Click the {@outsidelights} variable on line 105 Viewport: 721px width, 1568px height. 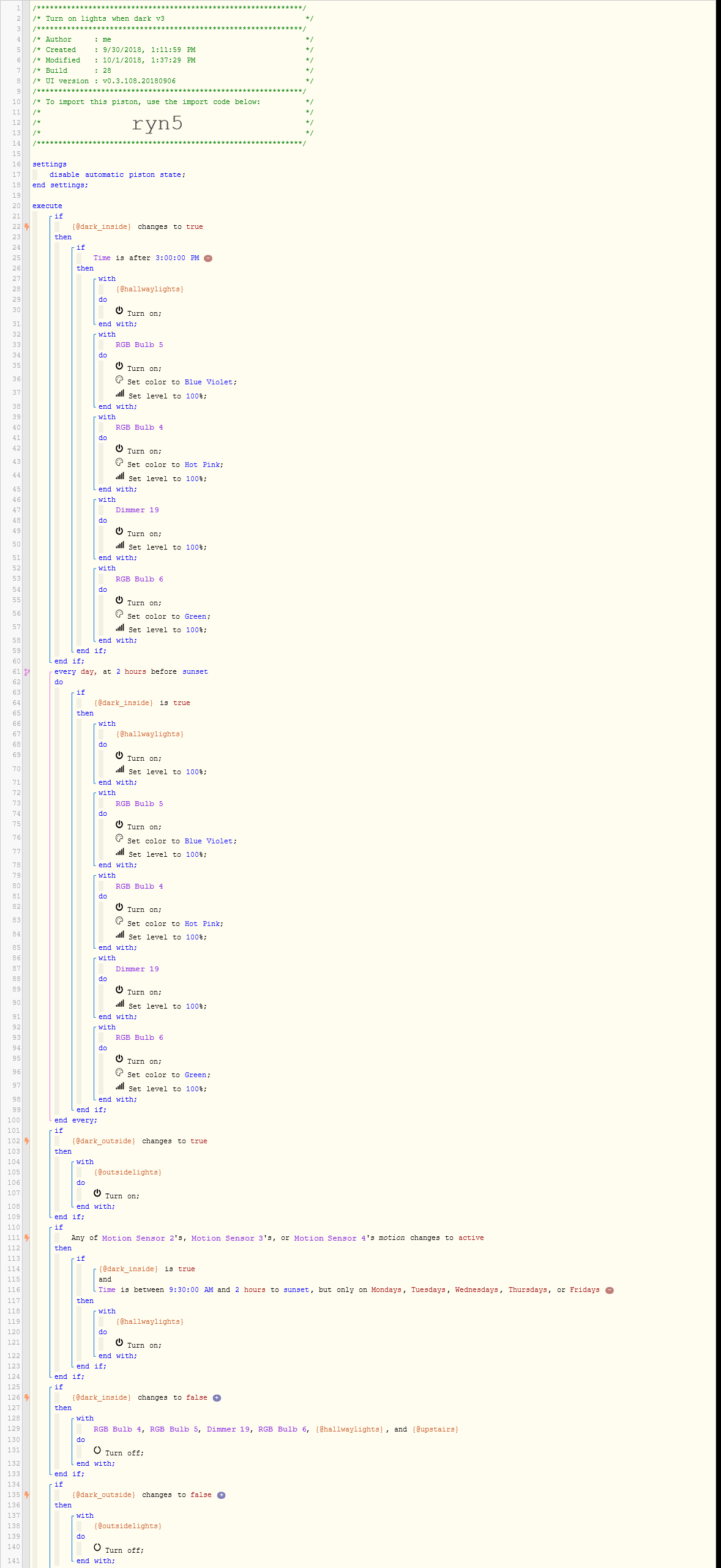[x=128, y=1173]
